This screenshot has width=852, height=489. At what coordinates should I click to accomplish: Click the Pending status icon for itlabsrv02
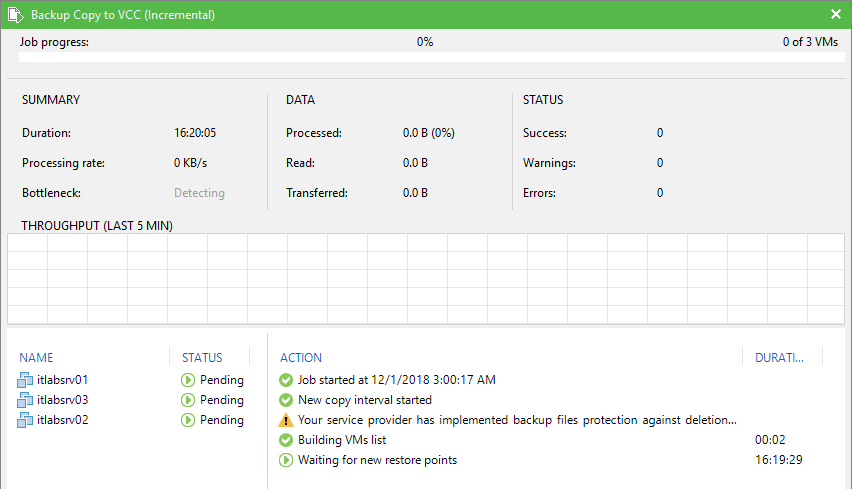[188, 420]
